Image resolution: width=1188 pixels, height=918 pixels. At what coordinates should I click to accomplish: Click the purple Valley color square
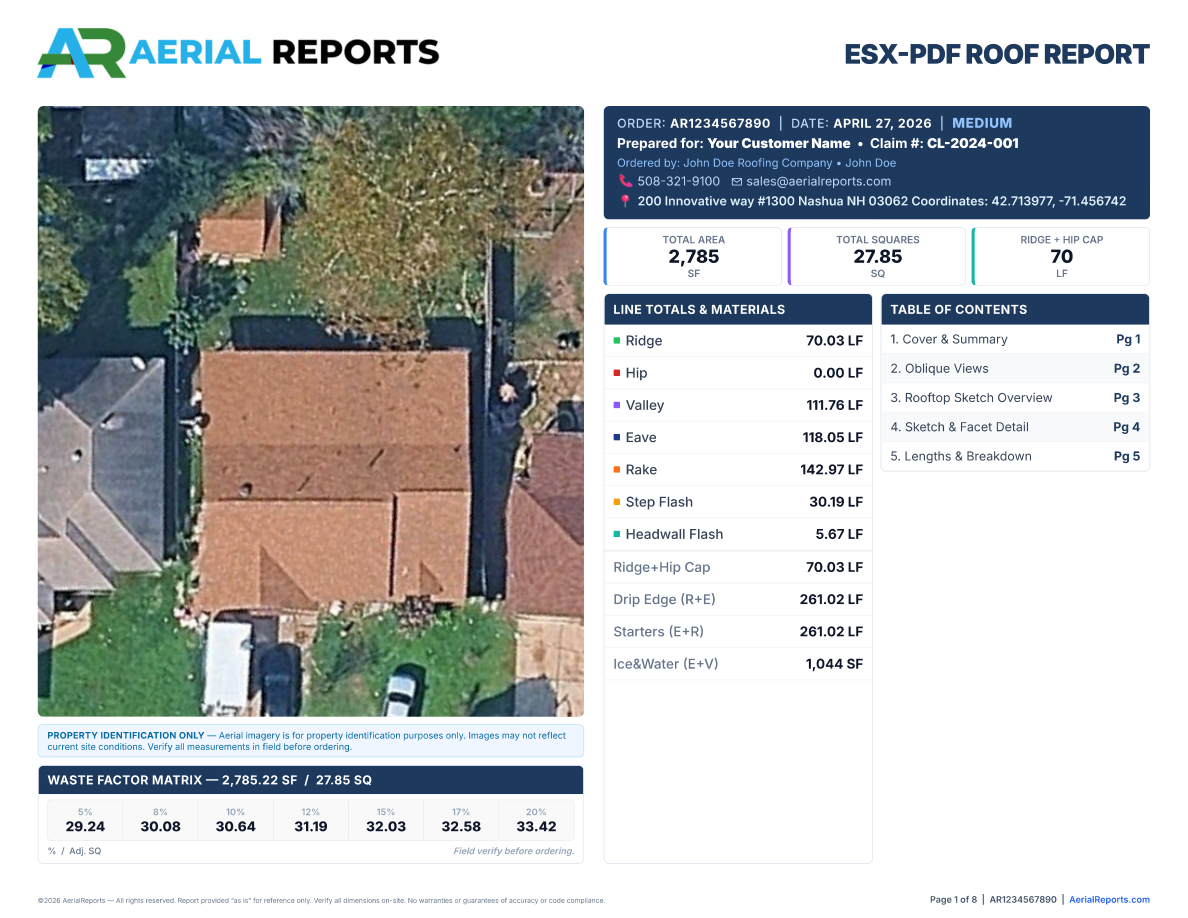point(617,405)
